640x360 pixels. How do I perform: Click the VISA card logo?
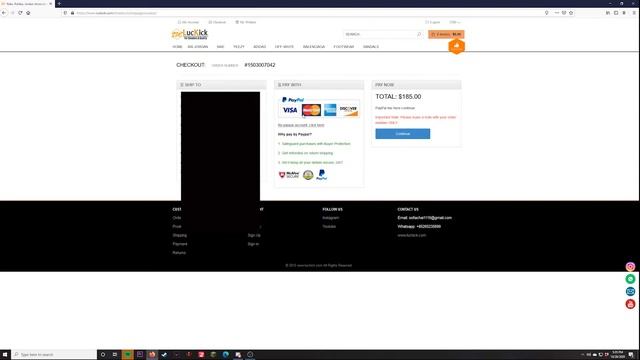[290, 110]
